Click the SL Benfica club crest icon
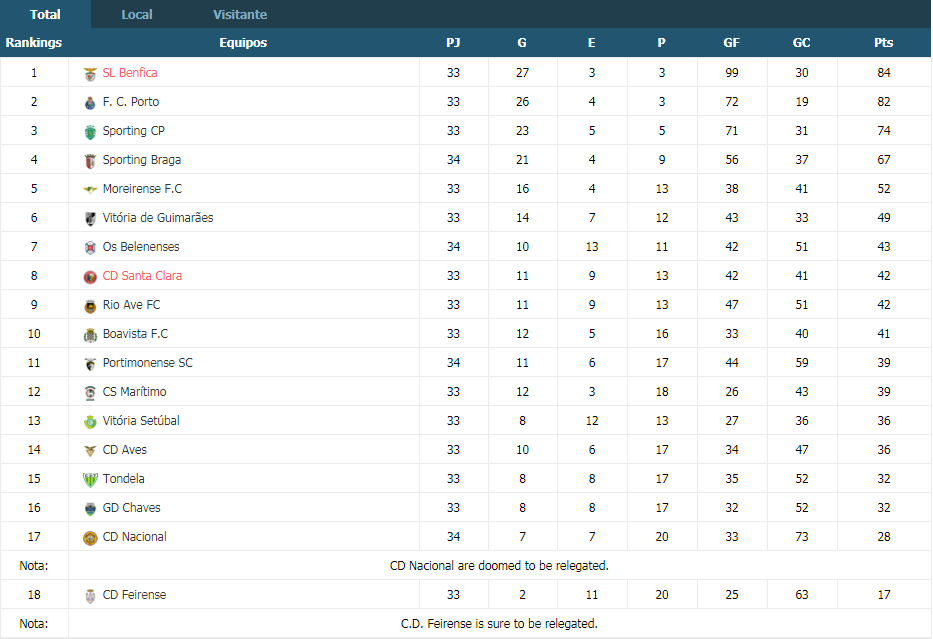The width and height of the screenshot is (933, 639). pyautogui.click(x=90, y=74)
